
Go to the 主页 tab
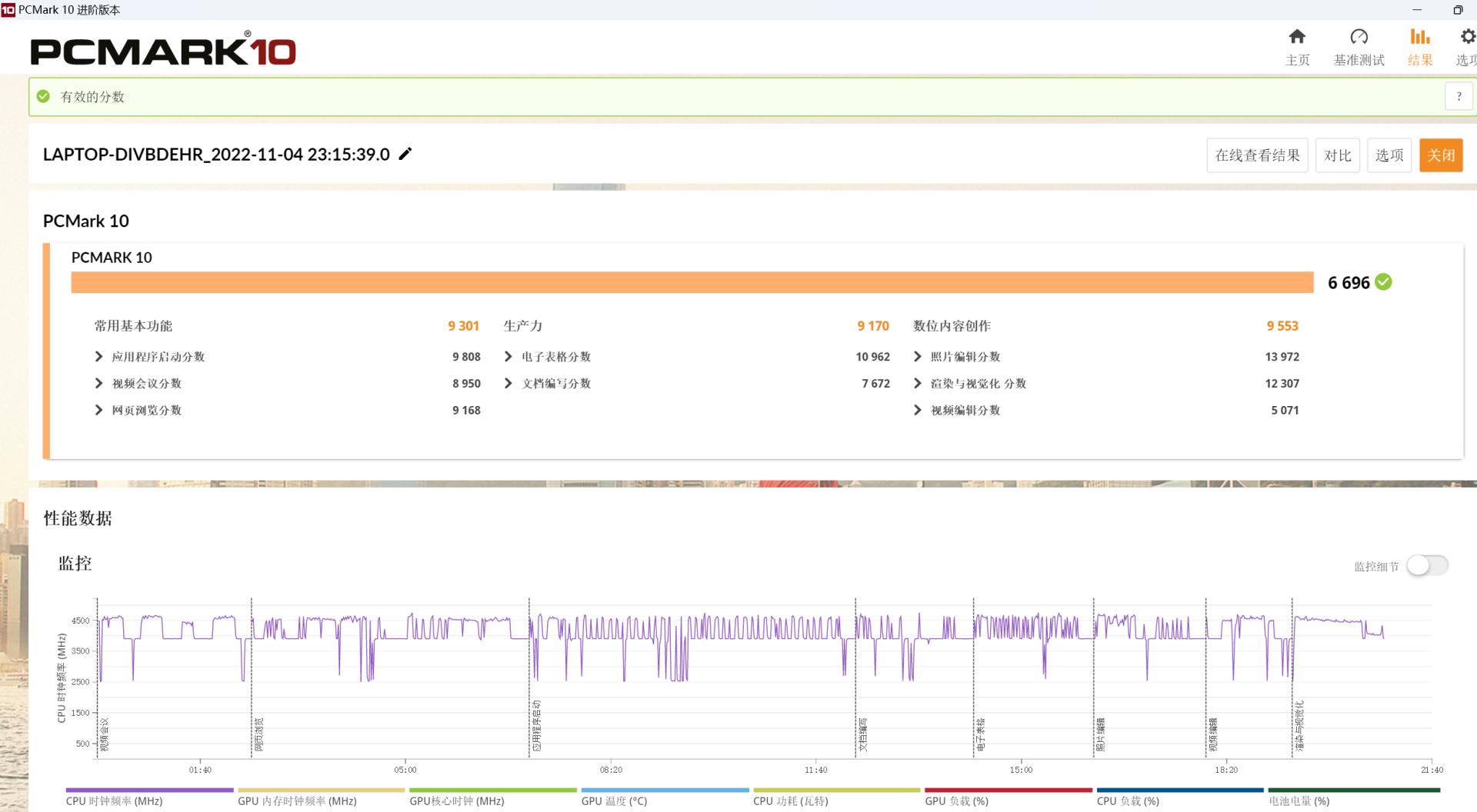1297,46
